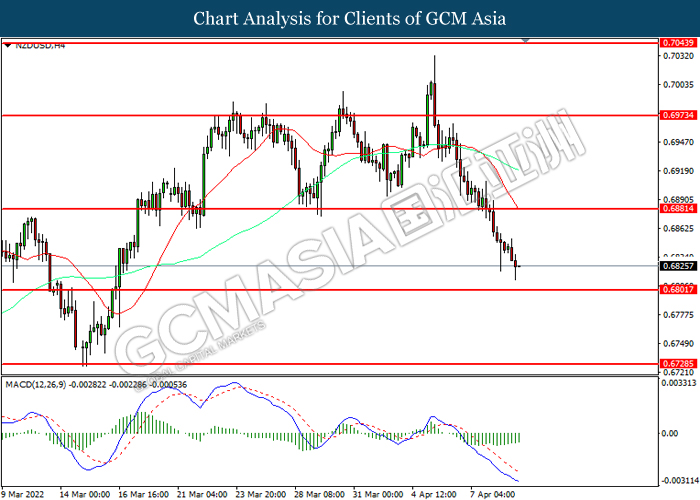Image resolution: width=700 pixels, height=500 pixels.
Task: Click the 0.69470 axis price value
Action: (678, 142)
